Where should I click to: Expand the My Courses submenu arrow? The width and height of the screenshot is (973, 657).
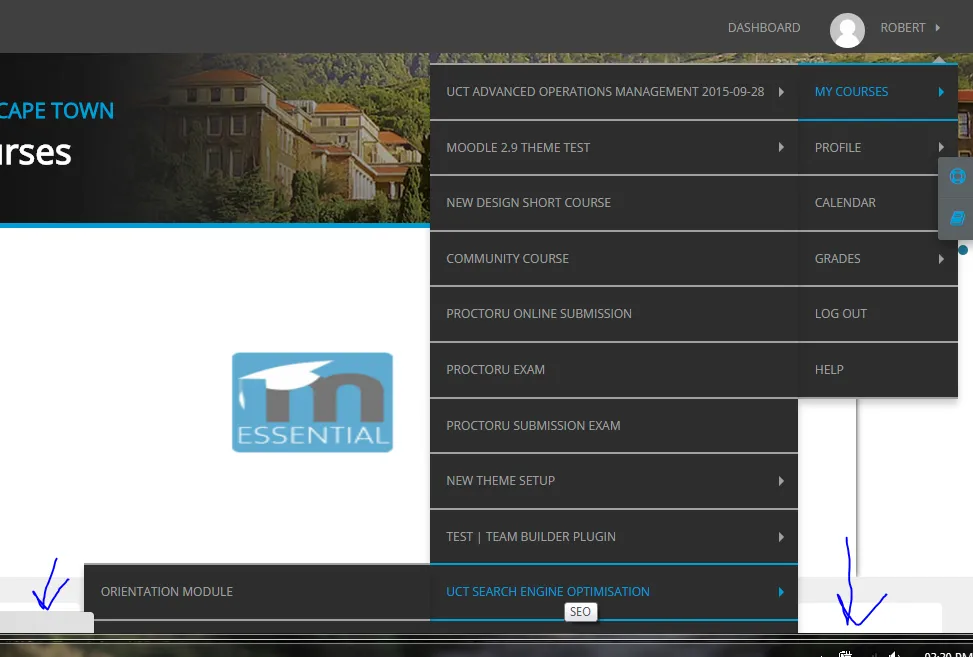pos(941,92)
